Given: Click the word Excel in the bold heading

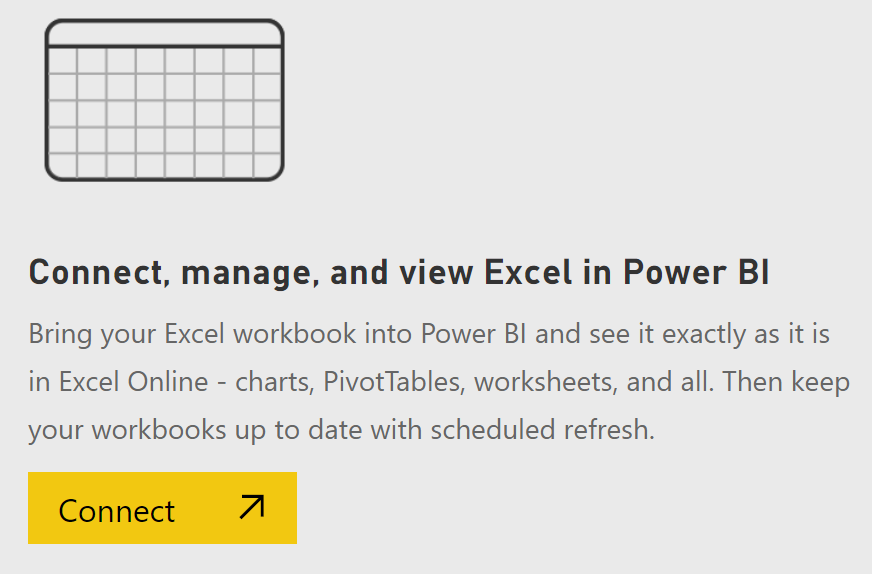Looking at the screenshot, I should click(528, 273).
